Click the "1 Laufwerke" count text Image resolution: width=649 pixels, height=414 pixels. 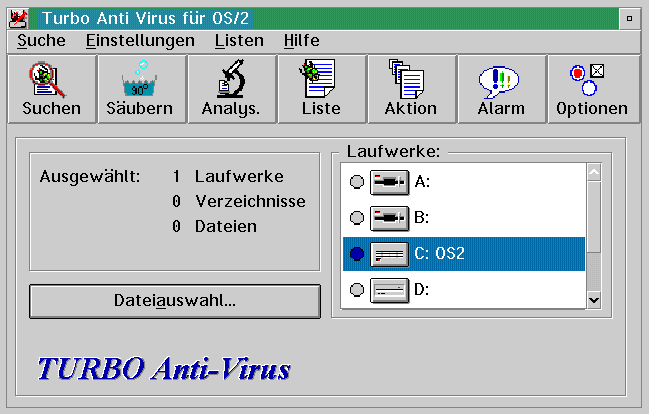pos(228,177)
